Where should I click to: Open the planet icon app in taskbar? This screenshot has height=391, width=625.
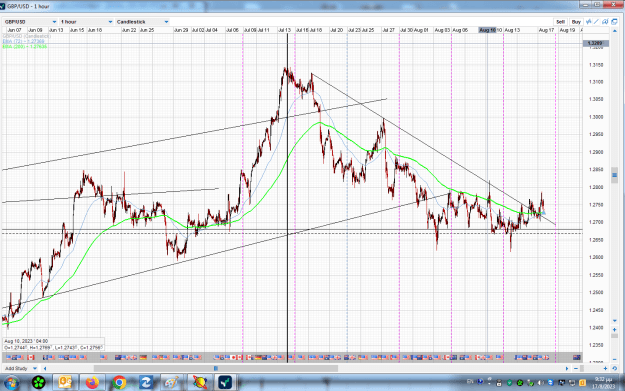[x=200, y=383]
